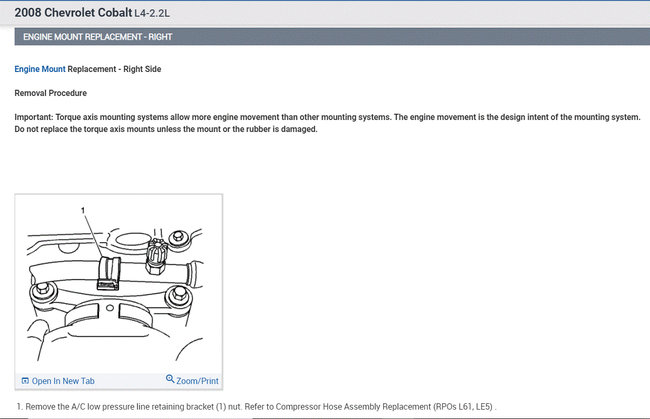This screenshot has width=650, height=419.
Task: Click the ENGINE MOUNT REPLACEMENT - RIGHT header
Action: (x=332, y=37)
